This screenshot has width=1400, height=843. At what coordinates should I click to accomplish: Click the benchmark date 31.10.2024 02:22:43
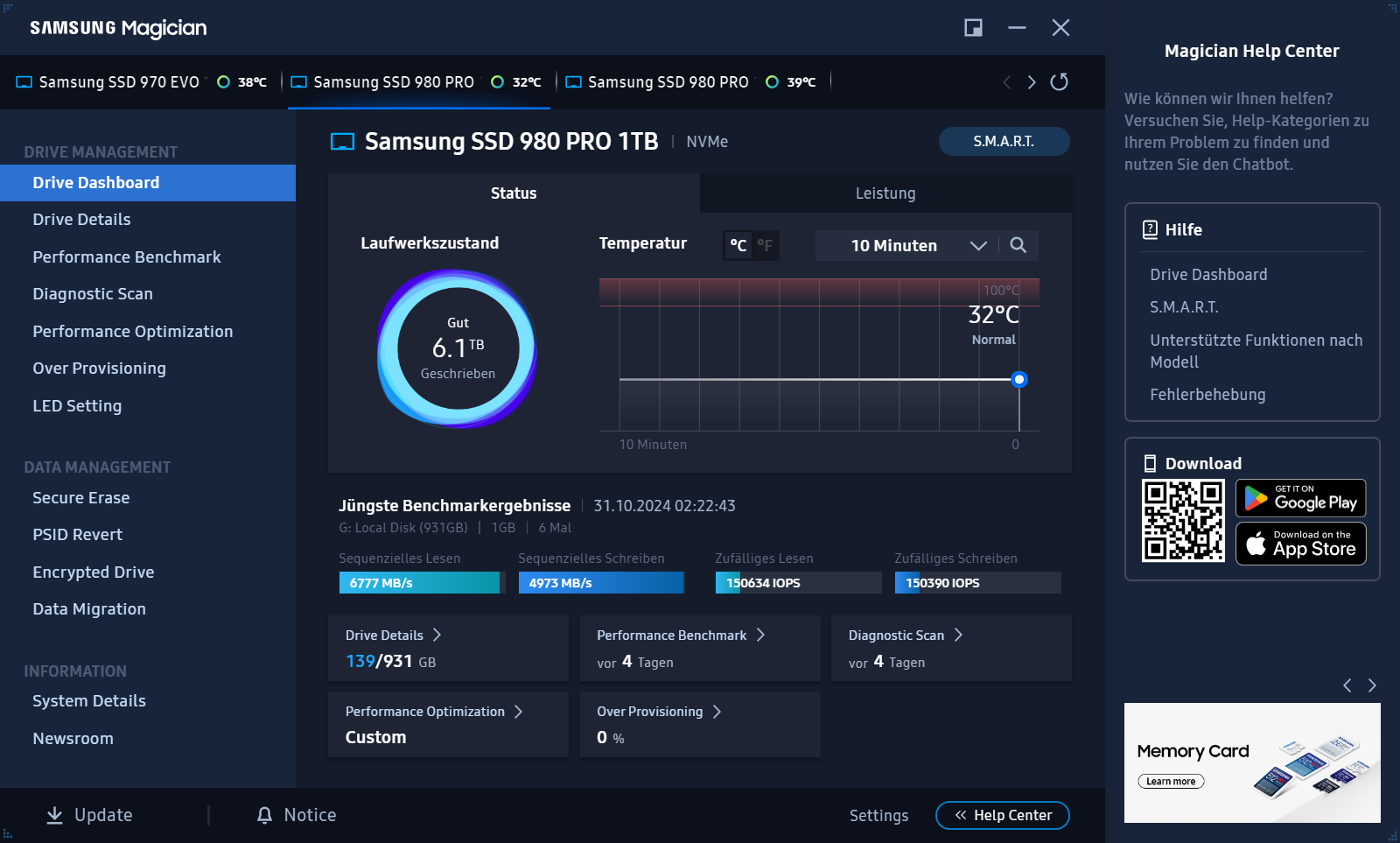[x=664, y=506]
